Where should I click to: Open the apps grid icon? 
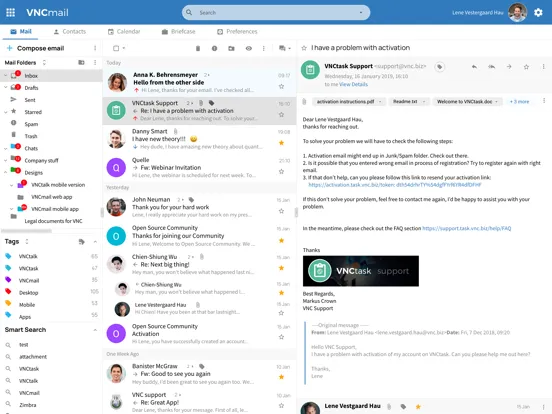coord(11,13)
